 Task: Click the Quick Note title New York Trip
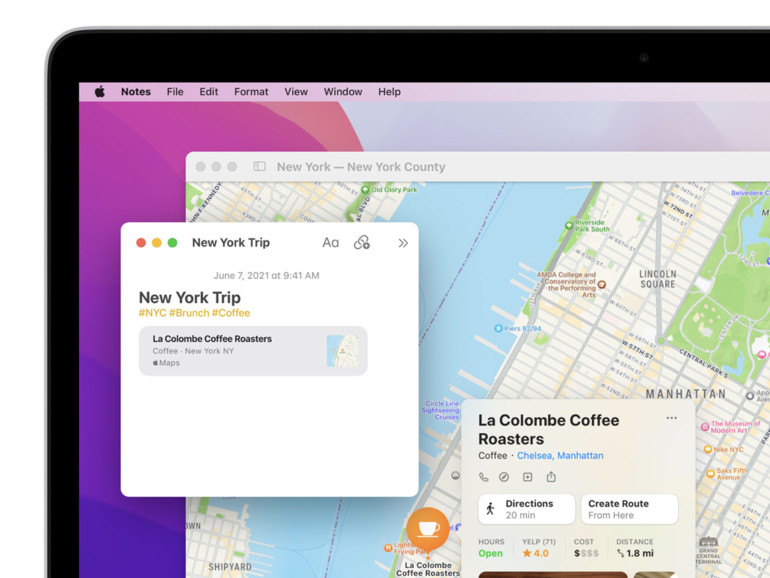[231, 243]
